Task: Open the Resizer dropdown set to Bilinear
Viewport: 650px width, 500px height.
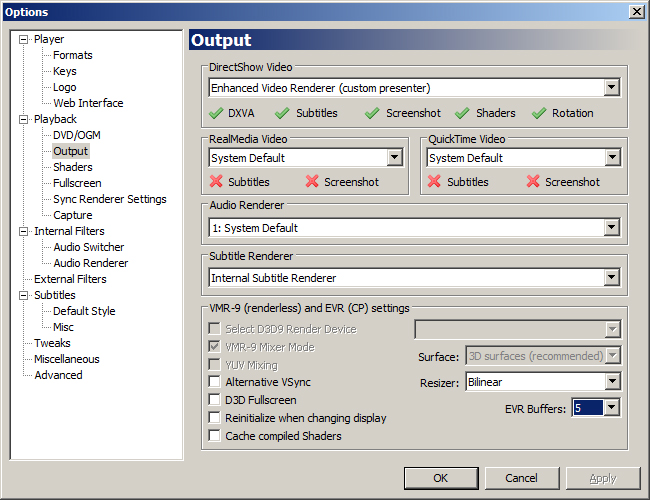Action: coord(611,382)
